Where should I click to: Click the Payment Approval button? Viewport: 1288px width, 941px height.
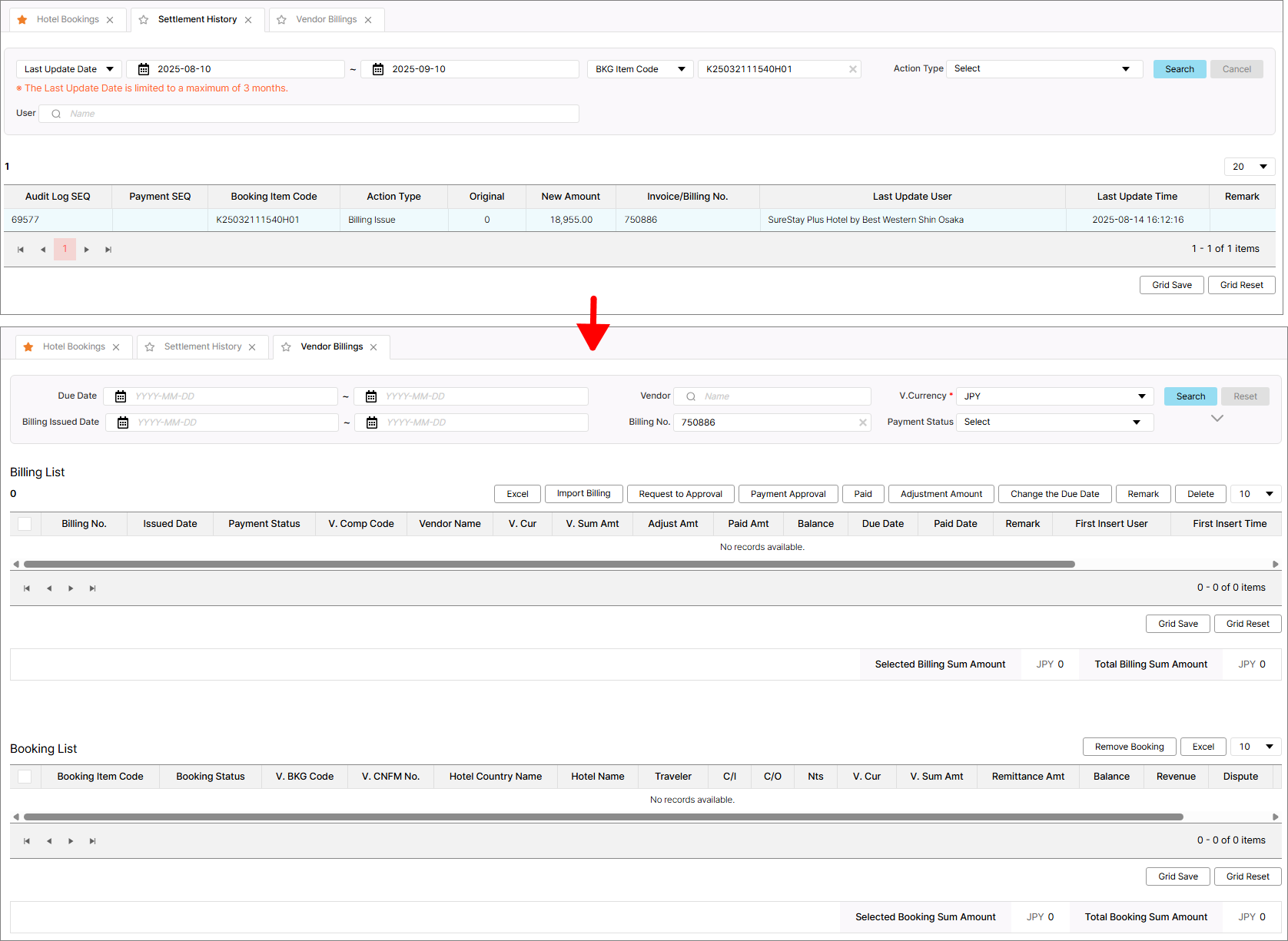(x=788, y=494)
